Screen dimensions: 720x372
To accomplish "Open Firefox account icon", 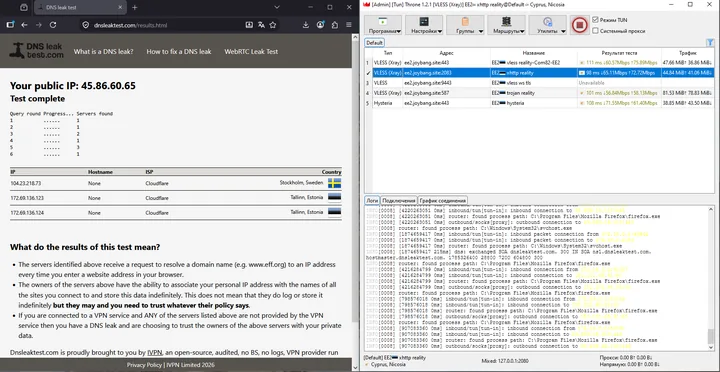I will 321,25.
